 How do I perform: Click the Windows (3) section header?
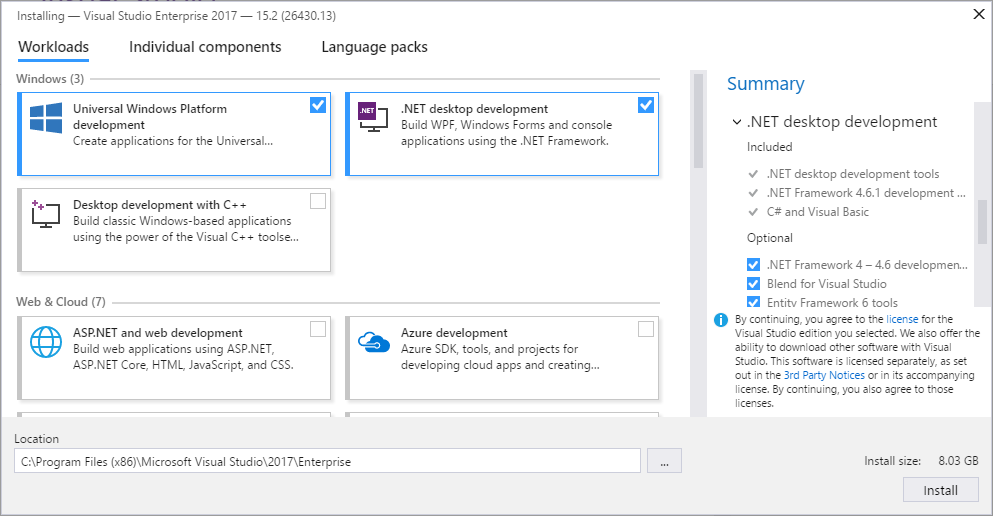50,79
